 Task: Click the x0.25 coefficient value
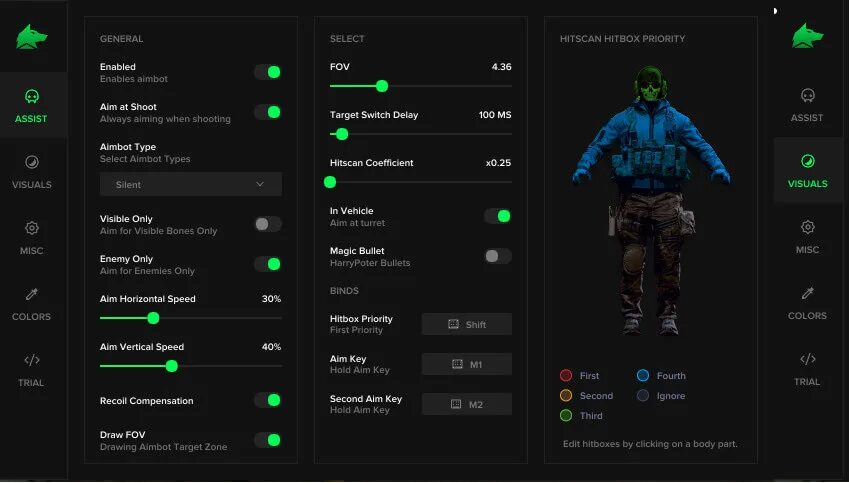click(x=498, y=163)
